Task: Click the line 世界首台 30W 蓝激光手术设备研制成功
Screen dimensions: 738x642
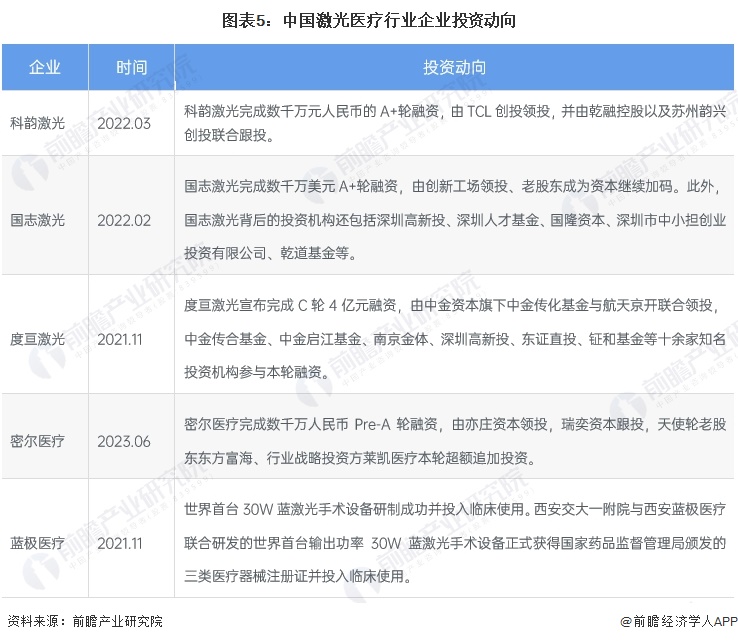Action: click(455, 509)
